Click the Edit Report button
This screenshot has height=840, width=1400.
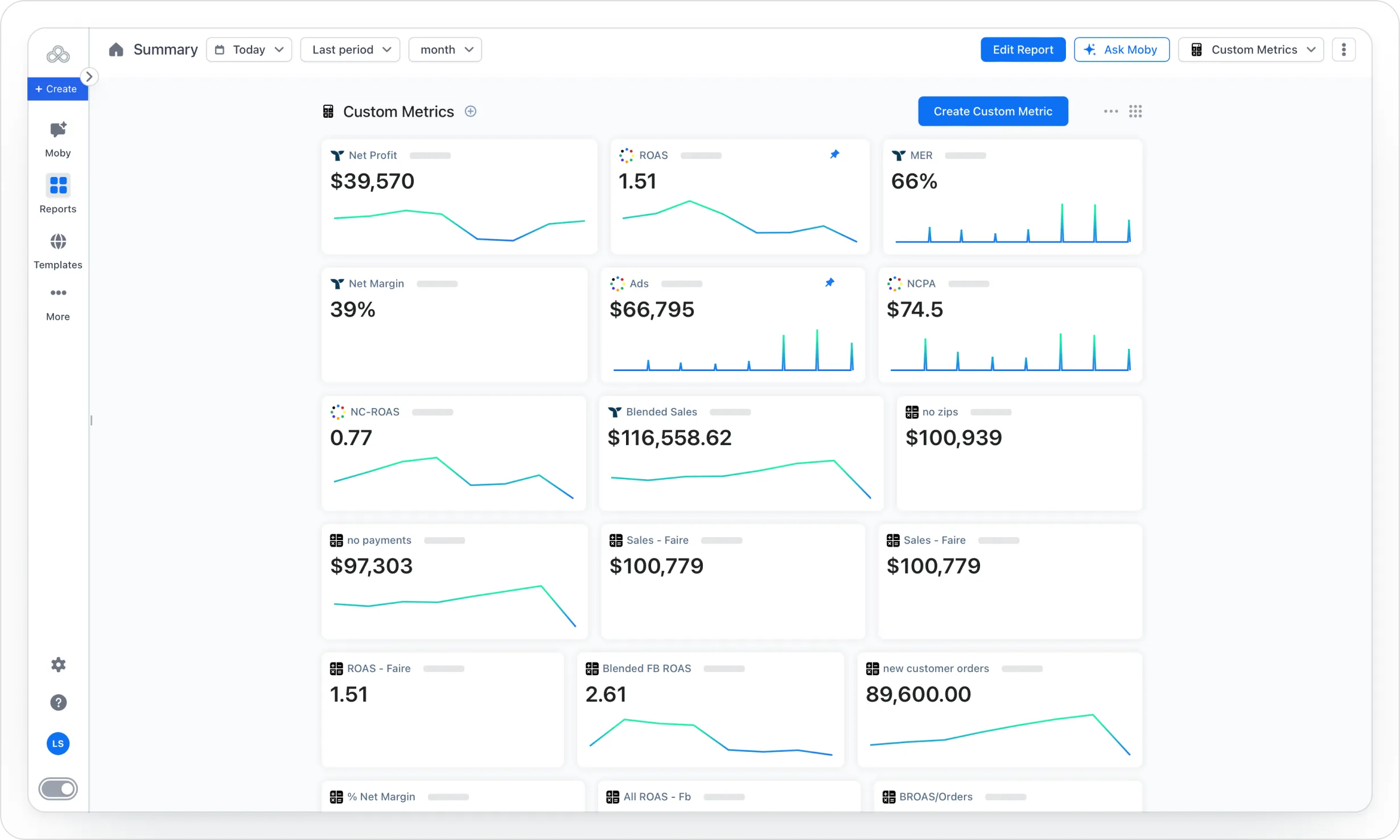click(x=1023, y=50)
